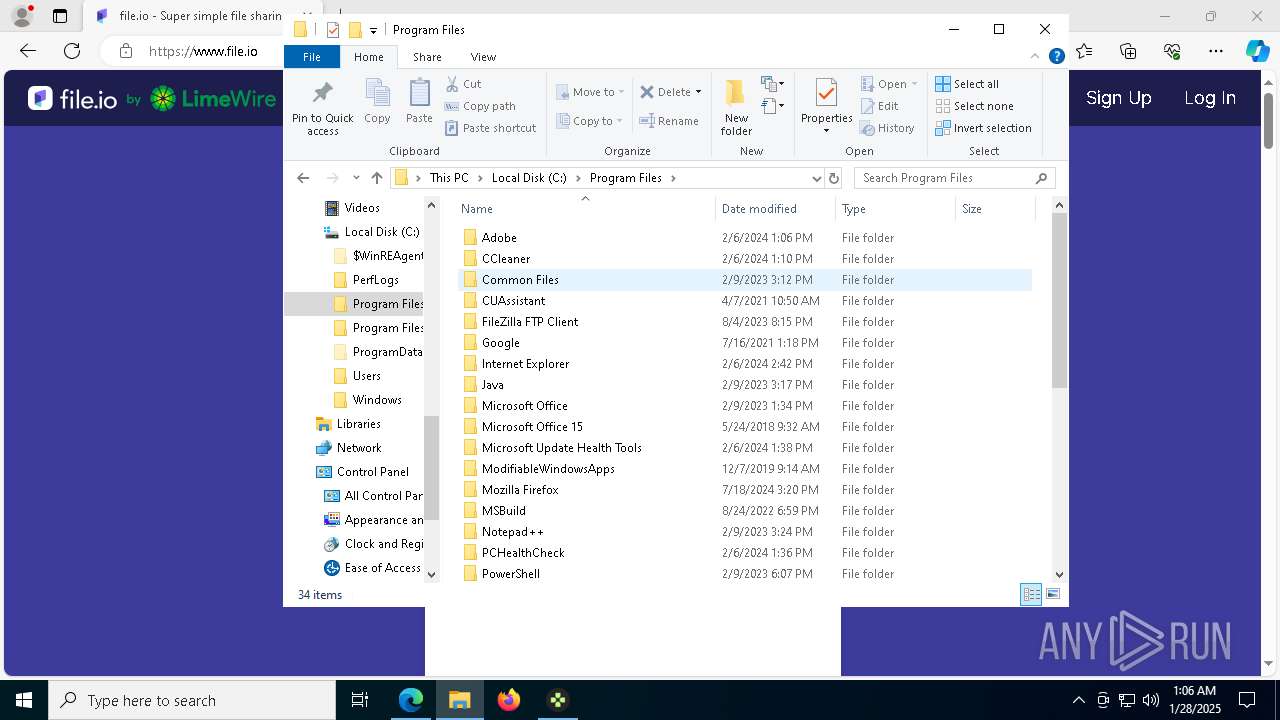This screenshot has height=720, width=1280.
Task: Open Windows Start menu
Action: 24,700
